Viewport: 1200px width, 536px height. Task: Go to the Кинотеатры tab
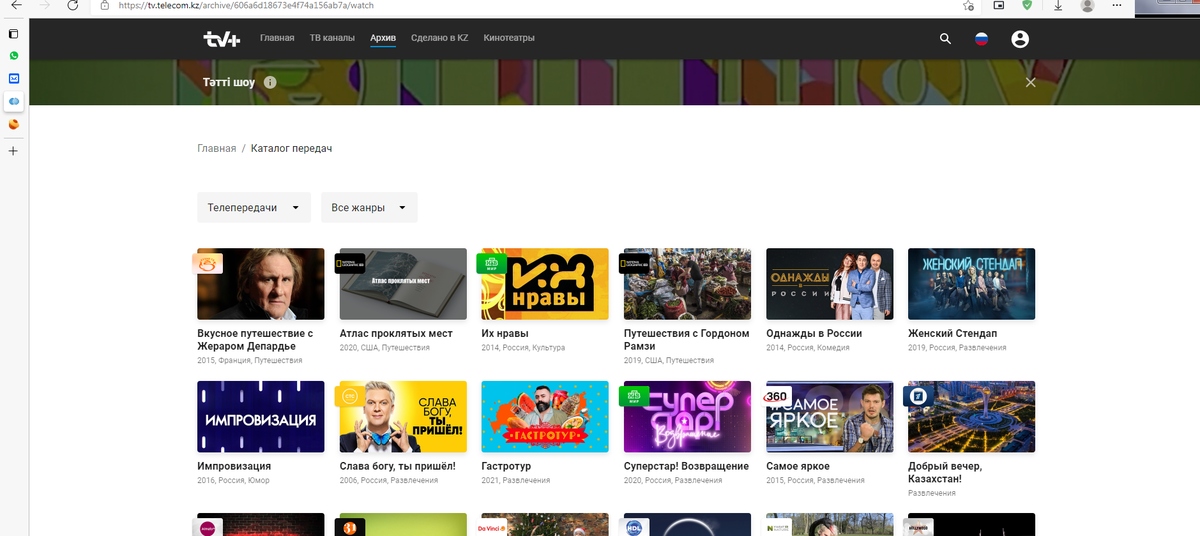pos(508,38)
